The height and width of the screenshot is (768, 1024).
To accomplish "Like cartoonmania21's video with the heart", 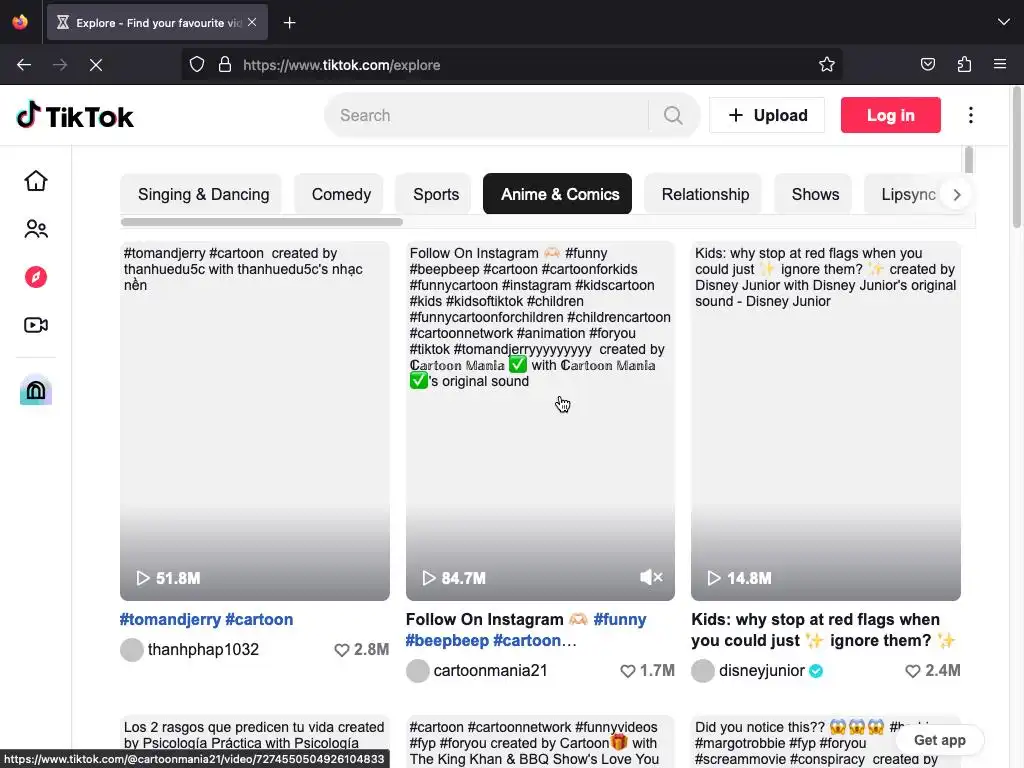I will [628, 671].
